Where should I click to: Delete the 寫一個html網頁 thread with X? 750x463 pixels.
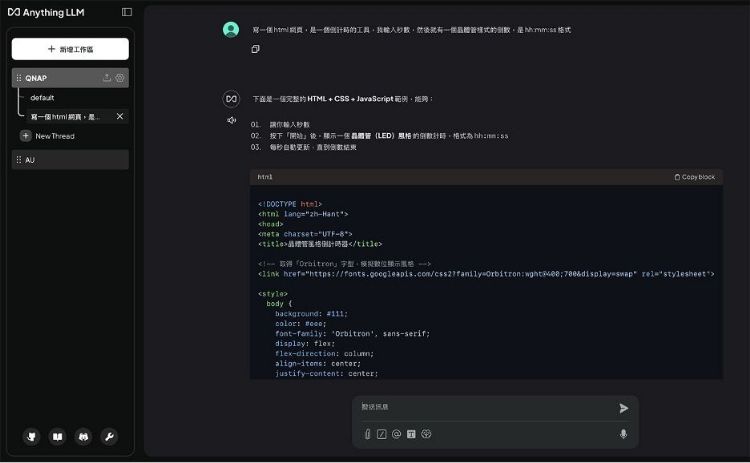120,116
